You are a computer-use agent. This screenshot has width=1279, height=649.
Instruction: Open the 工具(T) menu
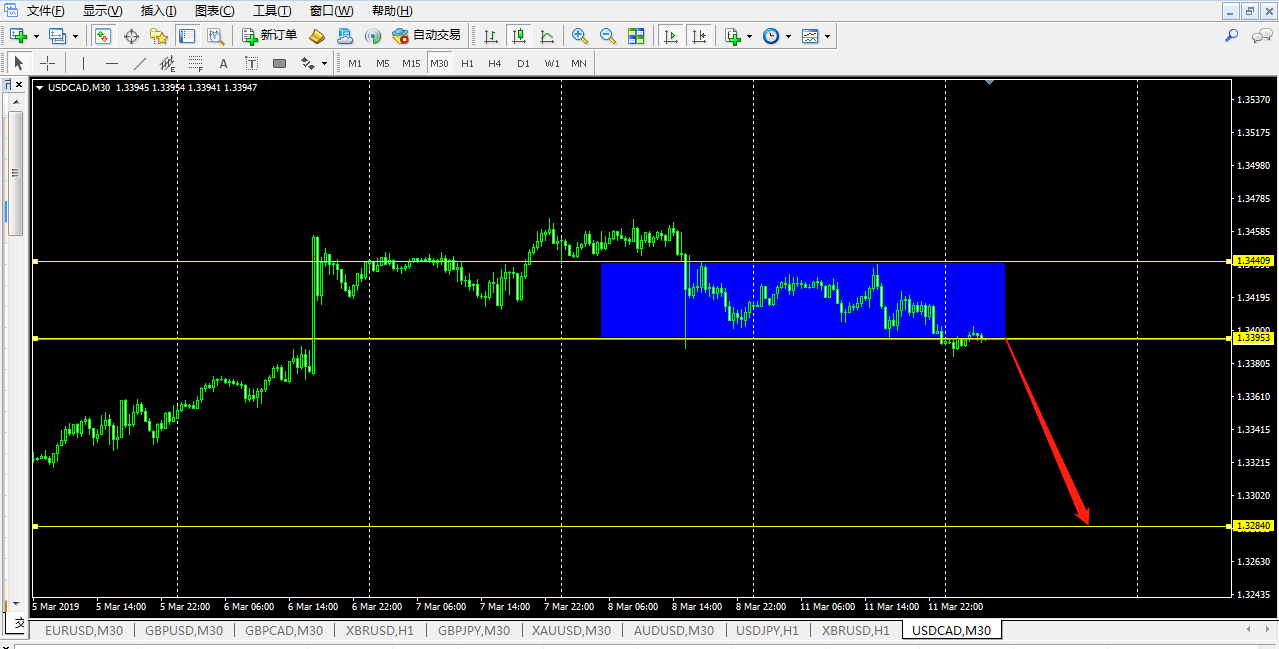pos(272,11)
